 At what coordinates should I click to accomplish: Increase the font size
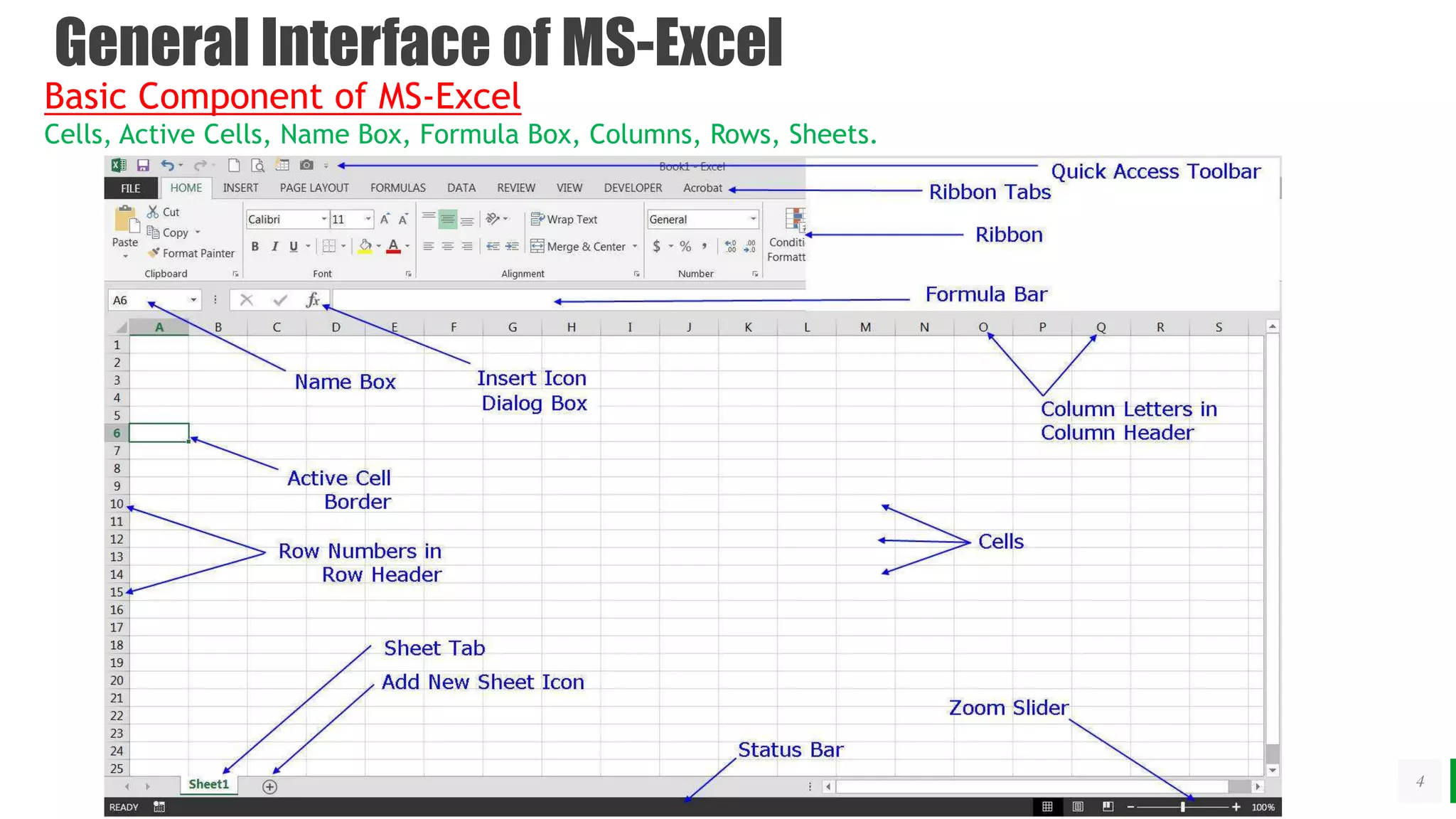385,220
